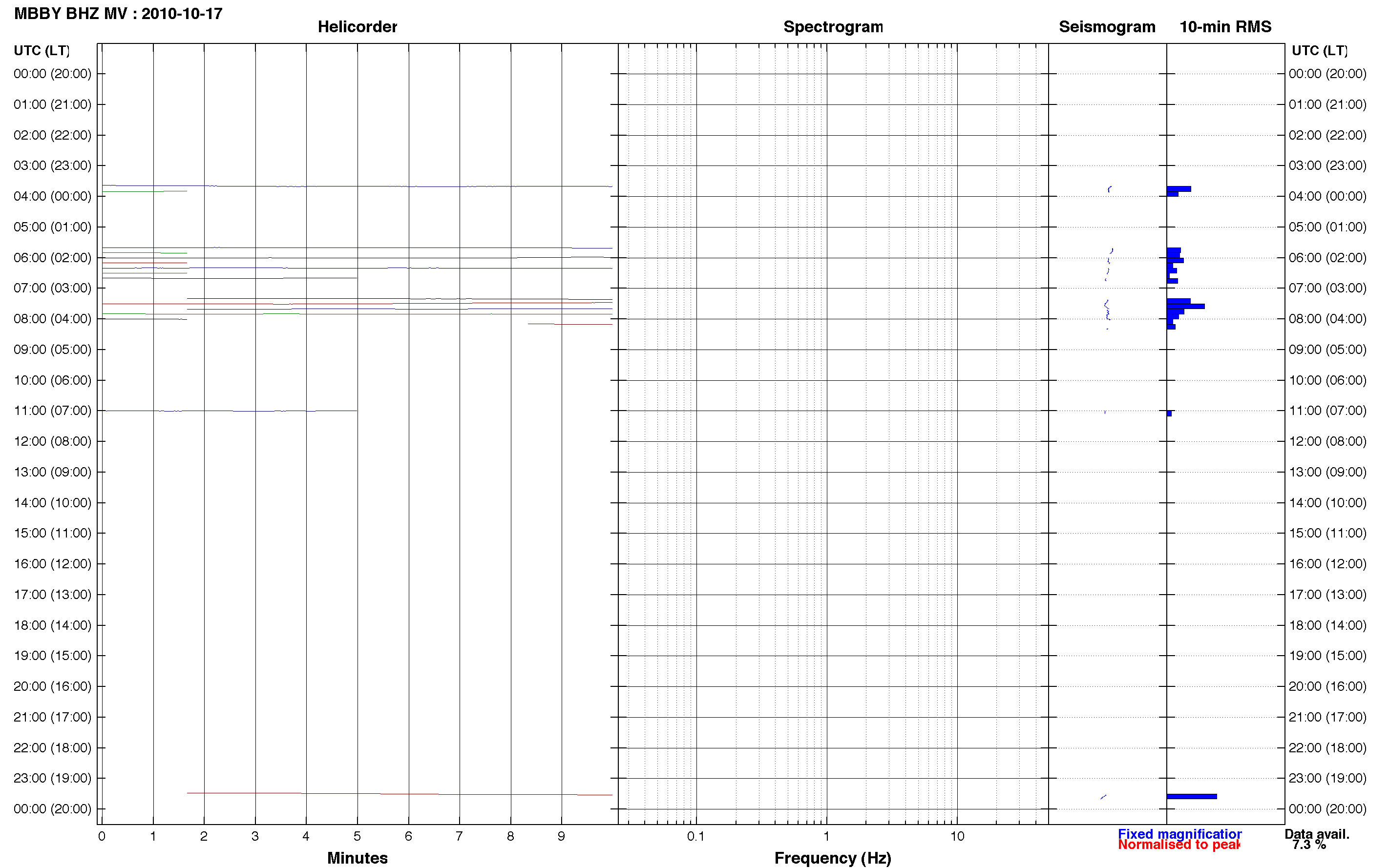Click the Data avail. label
1389x868 pixels.
coord(1317,833)
